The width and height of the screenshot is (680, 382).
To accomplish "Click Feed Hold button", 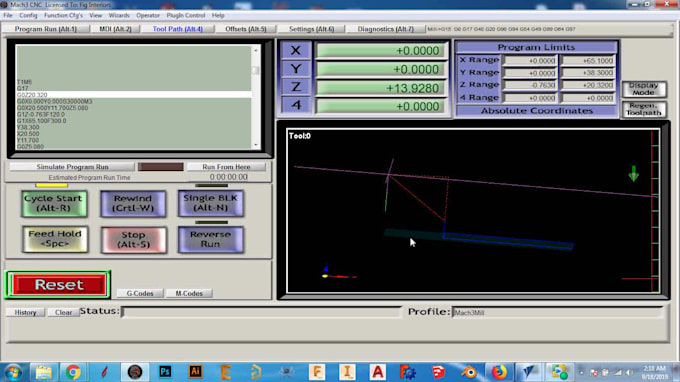I will point(55,239).
